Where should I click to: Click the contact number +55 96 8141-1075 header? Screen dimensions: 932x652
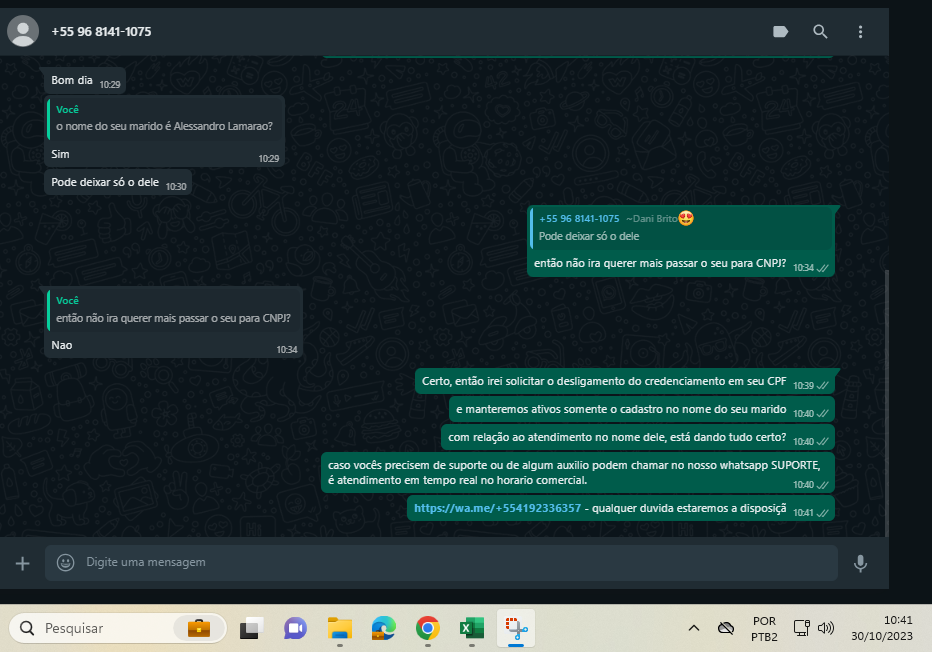(x=102, y=32)
